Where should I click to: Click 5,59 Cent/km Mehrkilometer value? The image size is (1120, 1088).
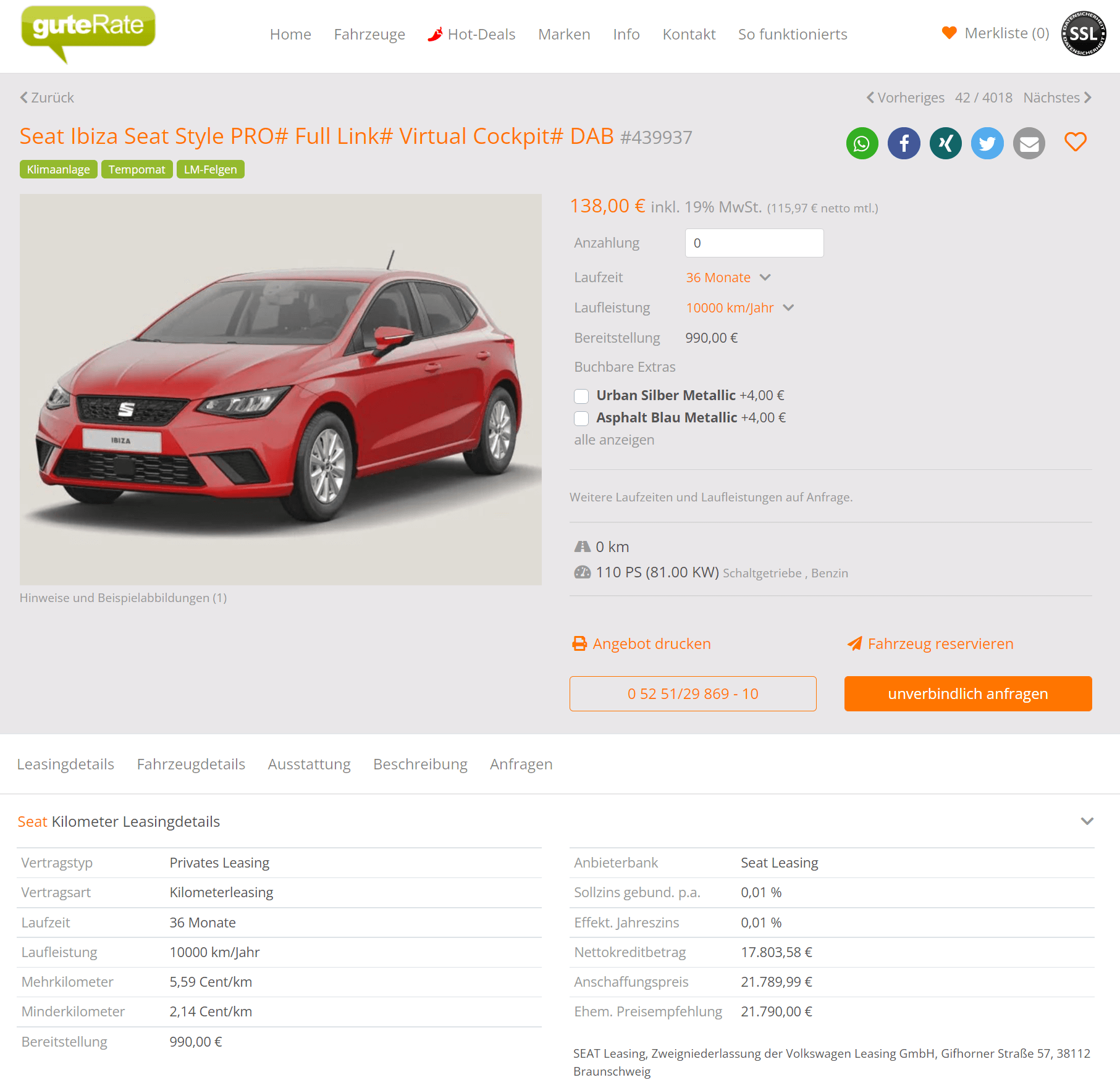tap(211, 982)
